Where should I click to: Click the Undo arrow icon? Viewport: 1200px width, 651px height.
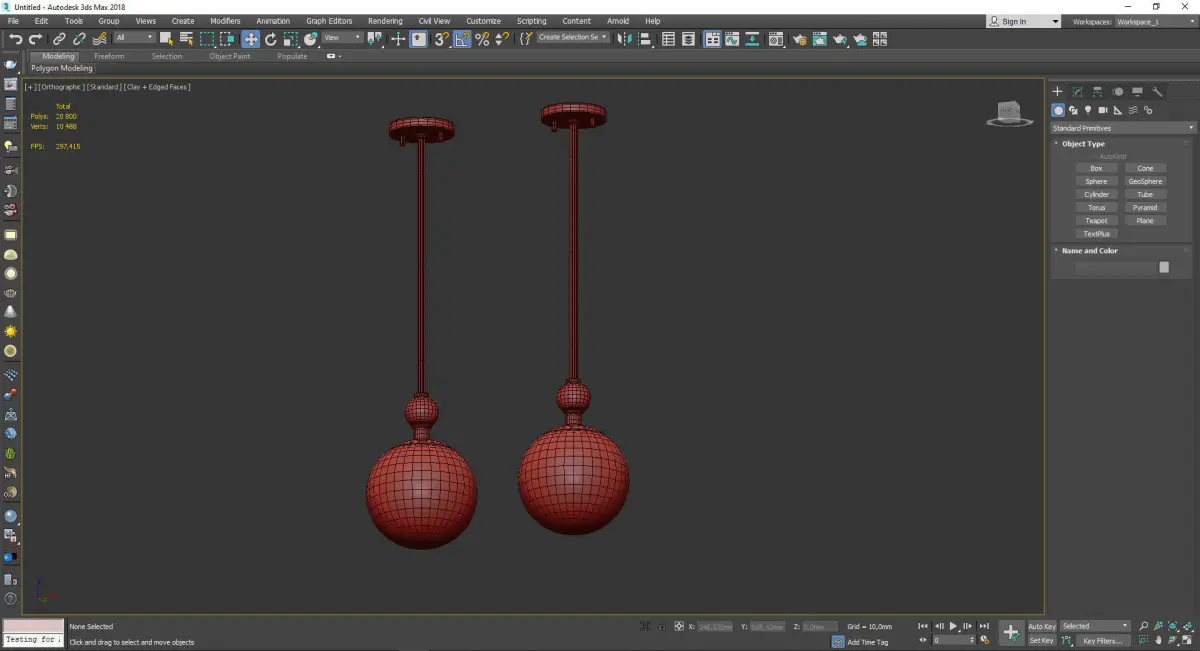click(15, 39)
